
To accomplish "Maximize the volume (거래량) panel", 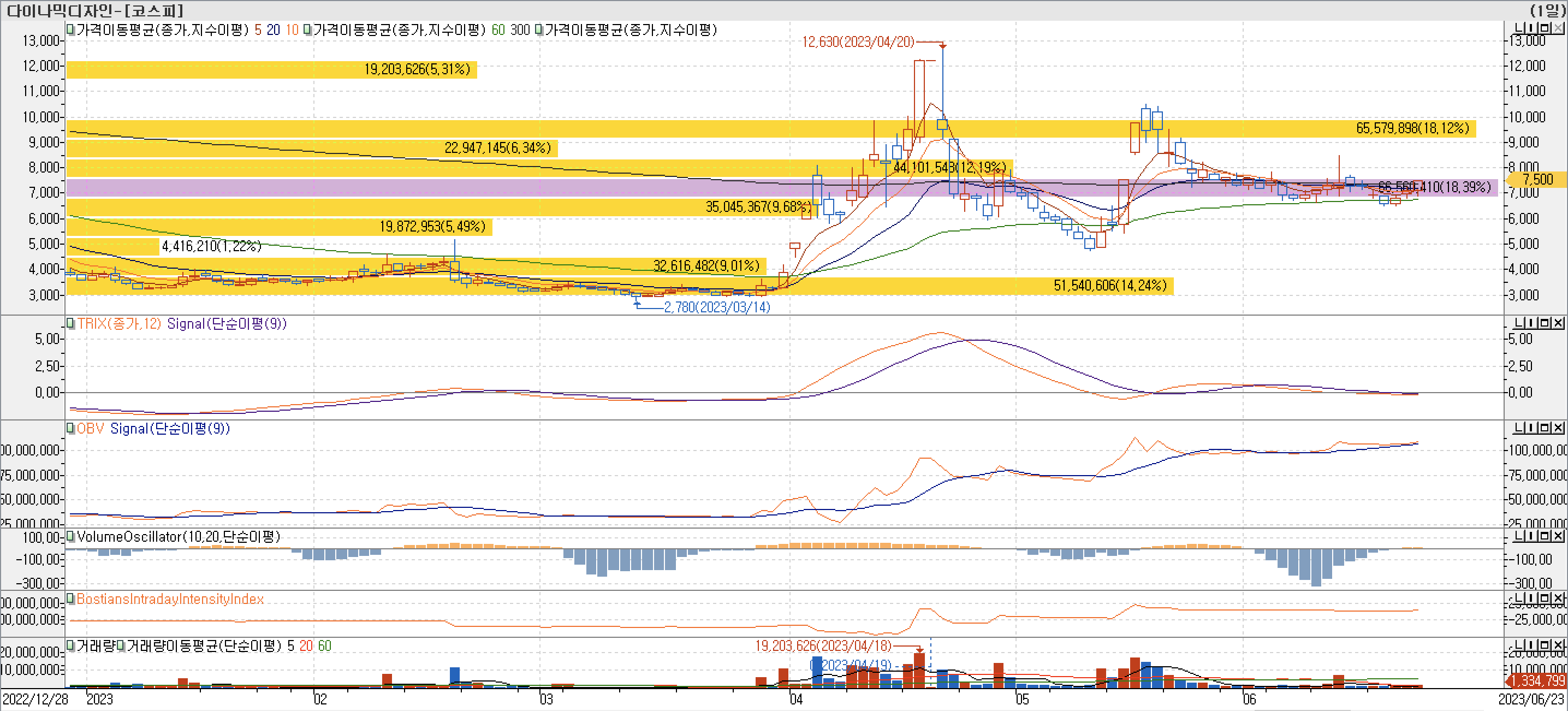I will (x=1546, y=645).
